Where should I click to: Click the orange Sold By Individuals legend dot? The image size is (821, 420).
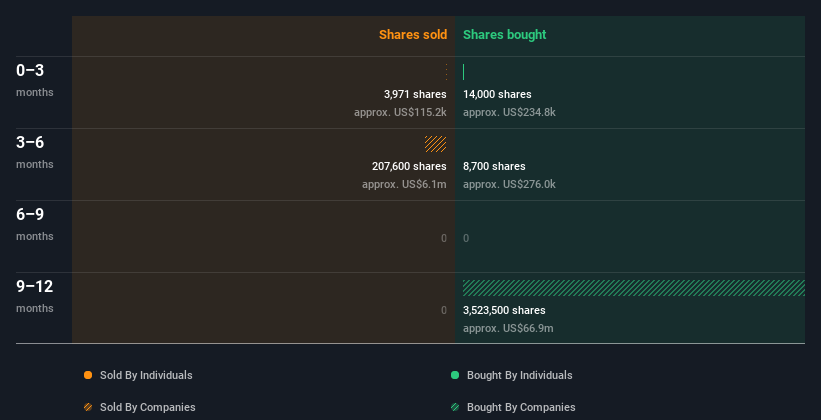(88, 375)
